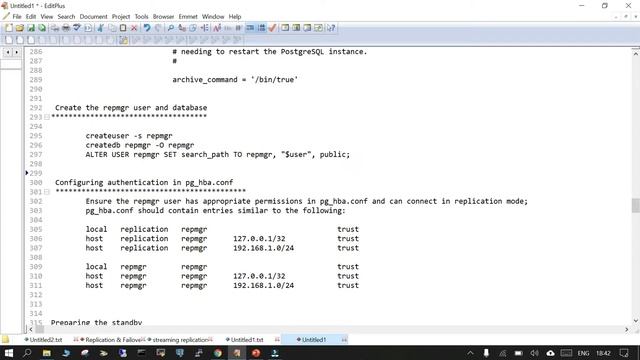Viewport: 640px width, 360px height.
Task: Click the side panel left arrow button
Action: 8,52
